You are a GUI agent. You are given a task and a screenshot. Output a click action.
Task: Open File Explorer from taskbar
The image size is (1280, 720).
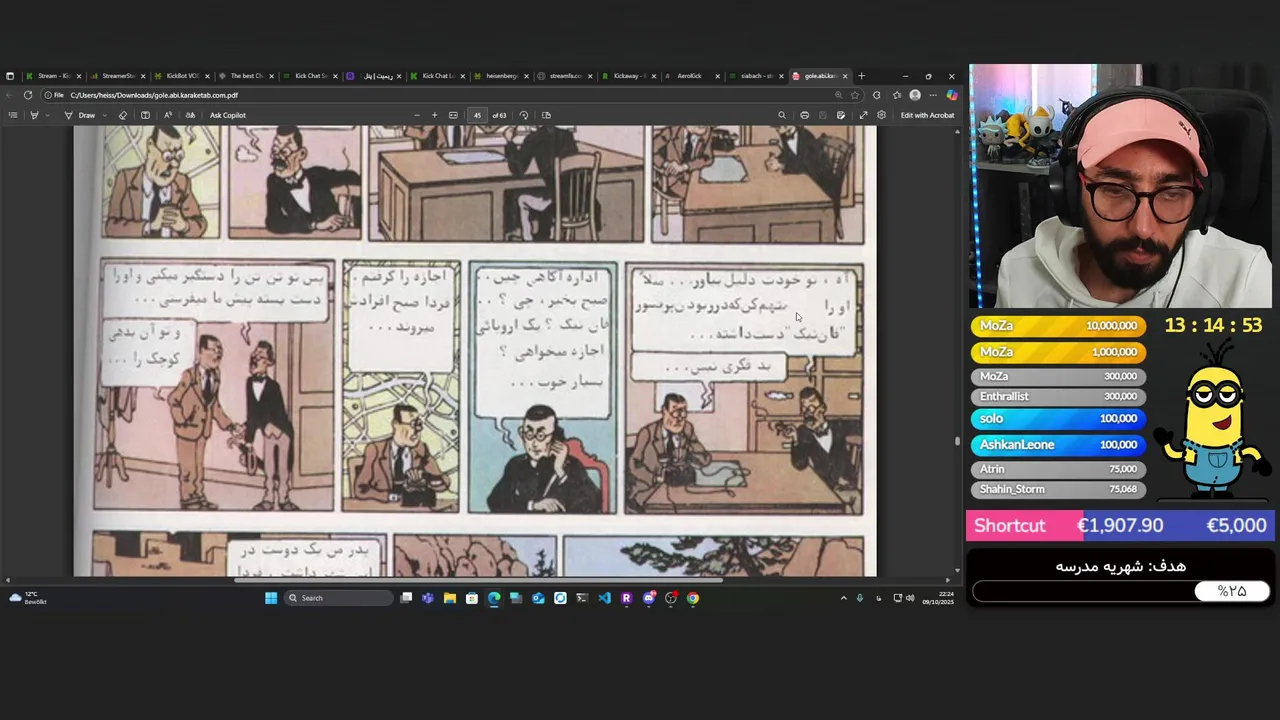(x=450, y=598)
